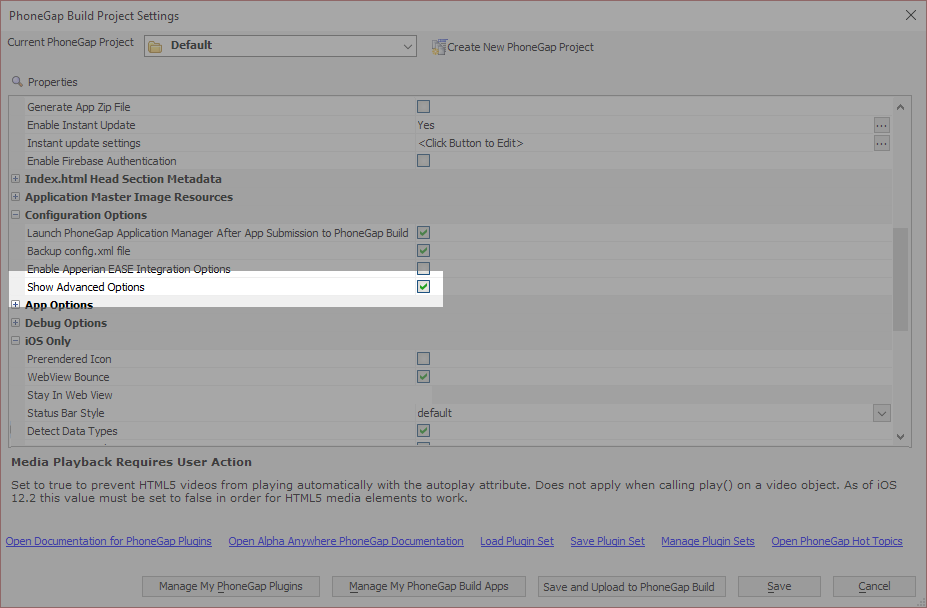Toggle Detect Data Types checkbox
The image size is (927, 608).
[x=423, y=431]
